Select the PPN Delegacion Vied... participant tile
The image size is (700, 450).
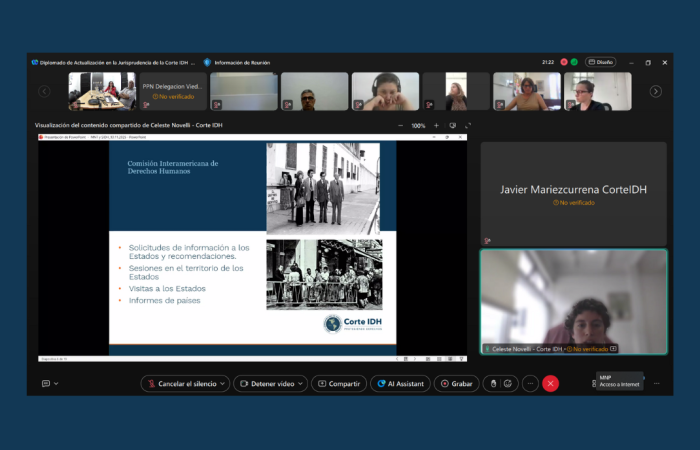[172, 91]
